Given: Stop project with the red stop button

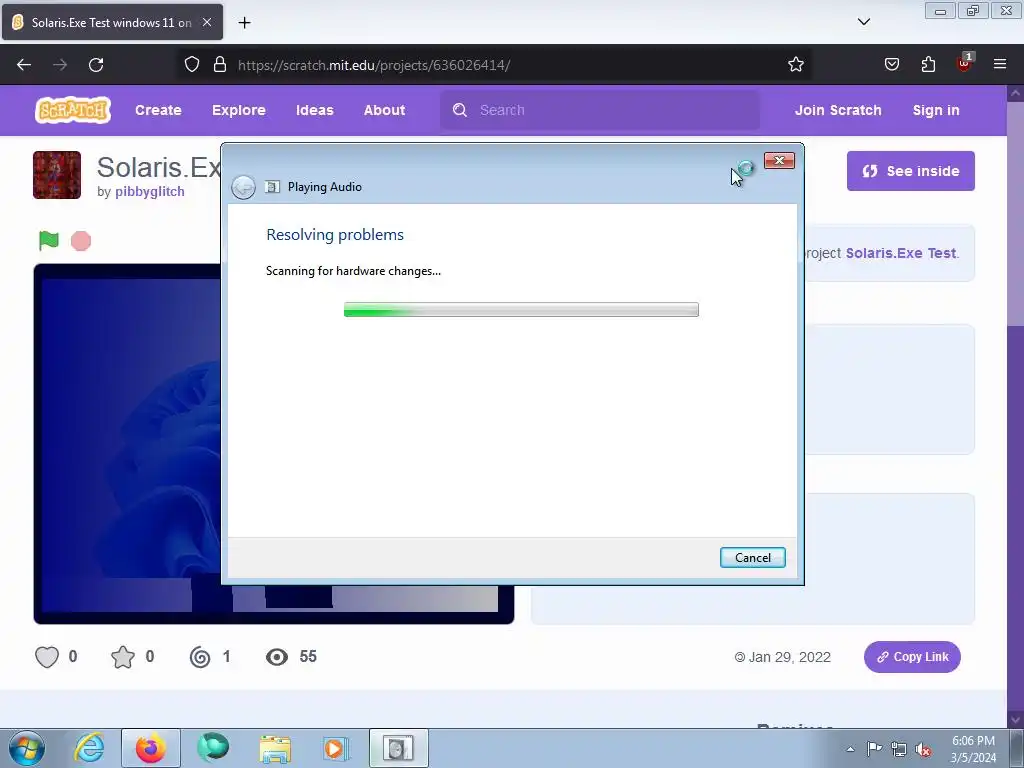Looking at the screenshot, I should click(81, 241).
